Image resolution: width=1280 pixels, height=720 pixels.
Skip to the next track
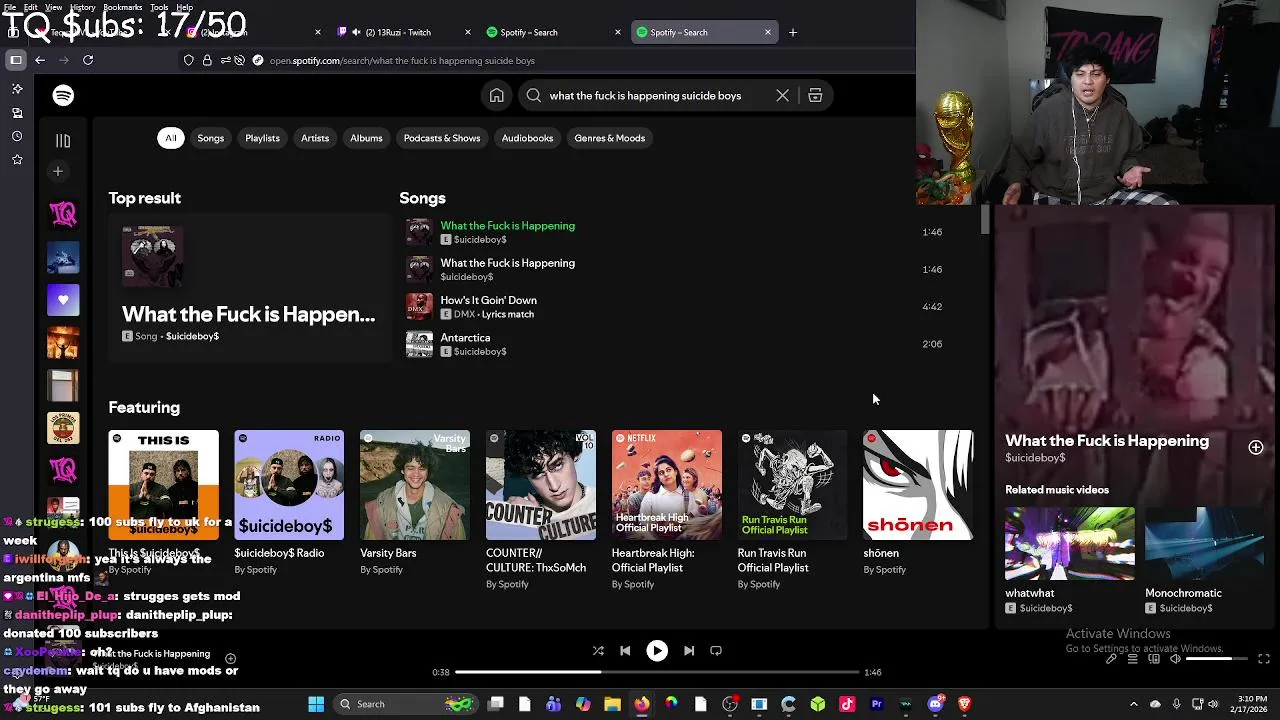[x=689, y=651]
